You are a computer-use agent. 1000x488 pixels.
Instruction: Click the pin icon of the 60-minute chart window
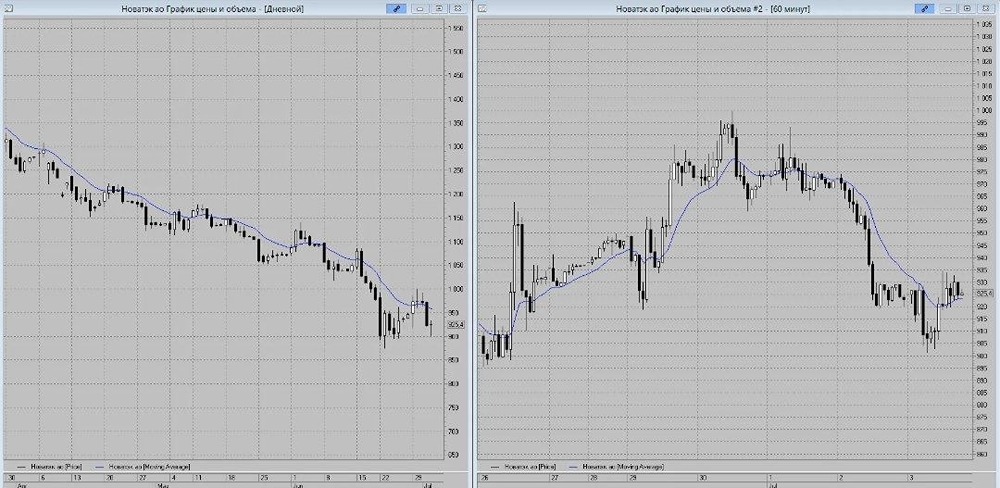(924, 9)
